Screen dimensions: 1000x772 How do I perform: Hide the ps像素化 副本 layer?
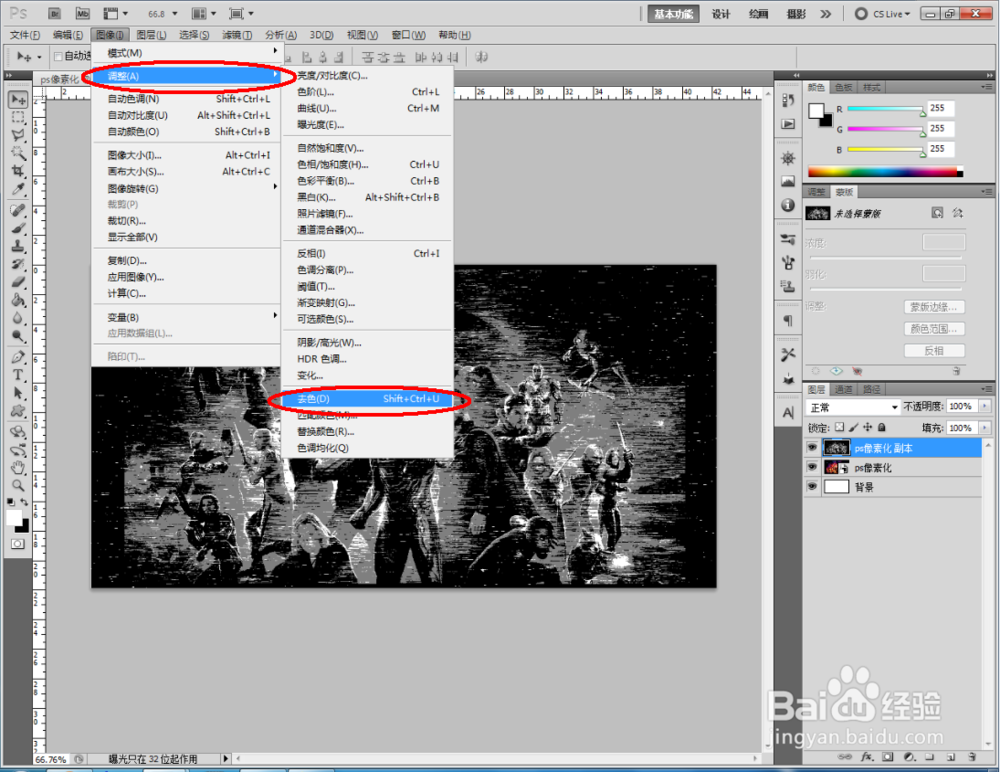(x=812, y=448)
